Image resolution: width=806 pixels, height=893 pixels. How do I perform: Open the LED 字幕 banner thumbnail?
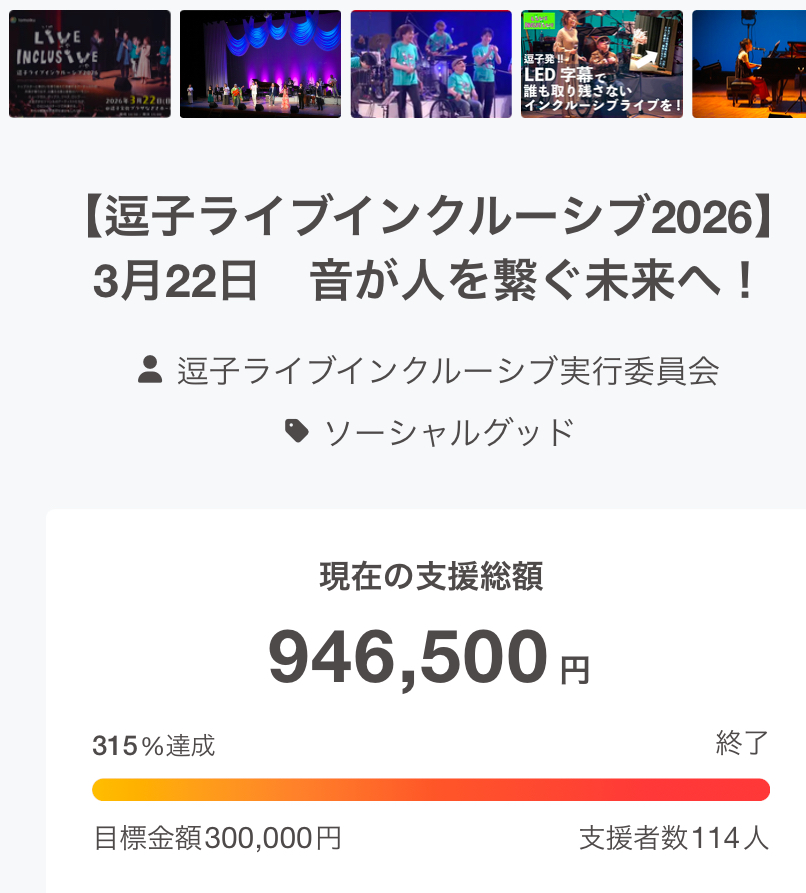click(601, 64)
